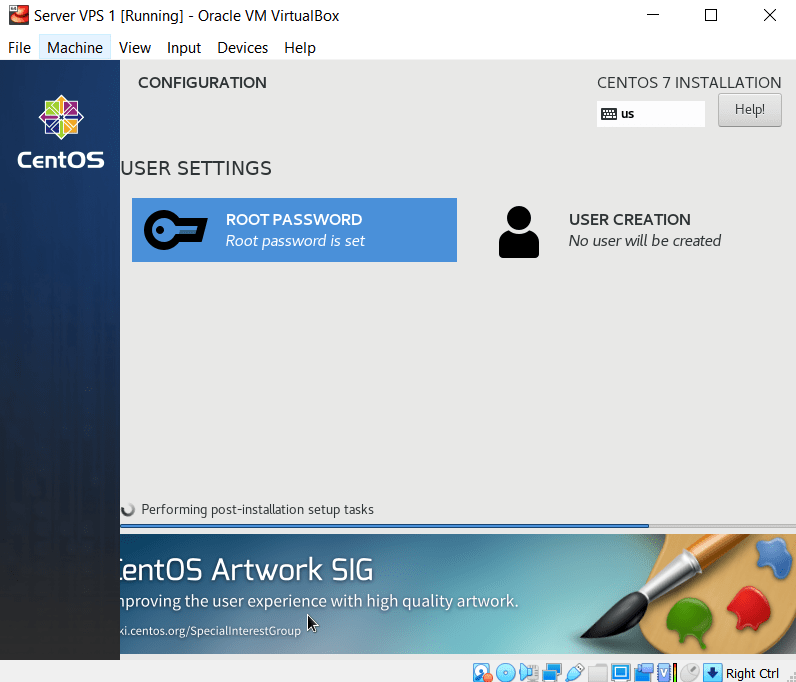Viewport: 796px width, 682px height.
Task: Click the keyboard icon beside us
Action: (609, 114)
